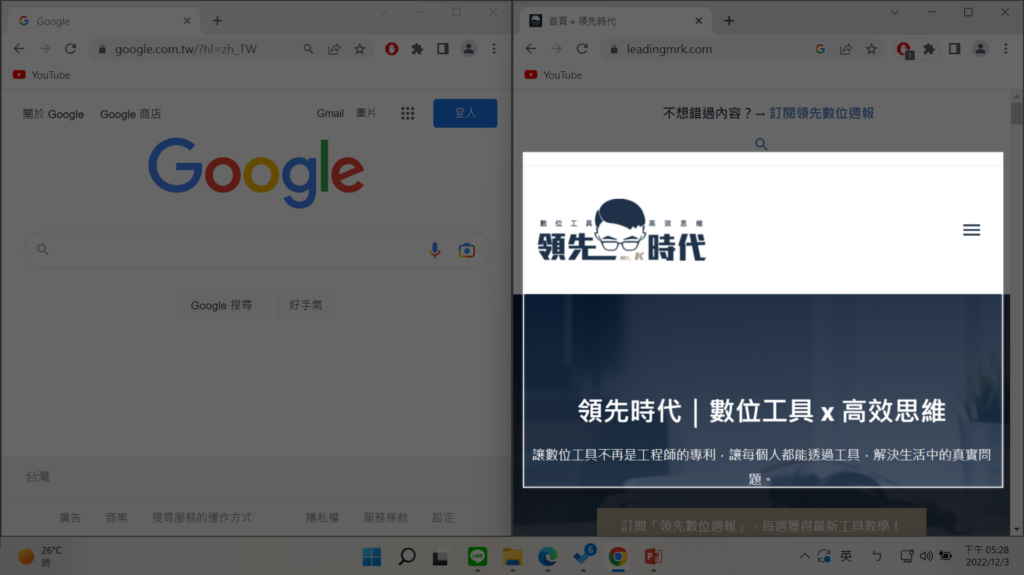Launch Microsoft Edge from the taskbar

547,557
